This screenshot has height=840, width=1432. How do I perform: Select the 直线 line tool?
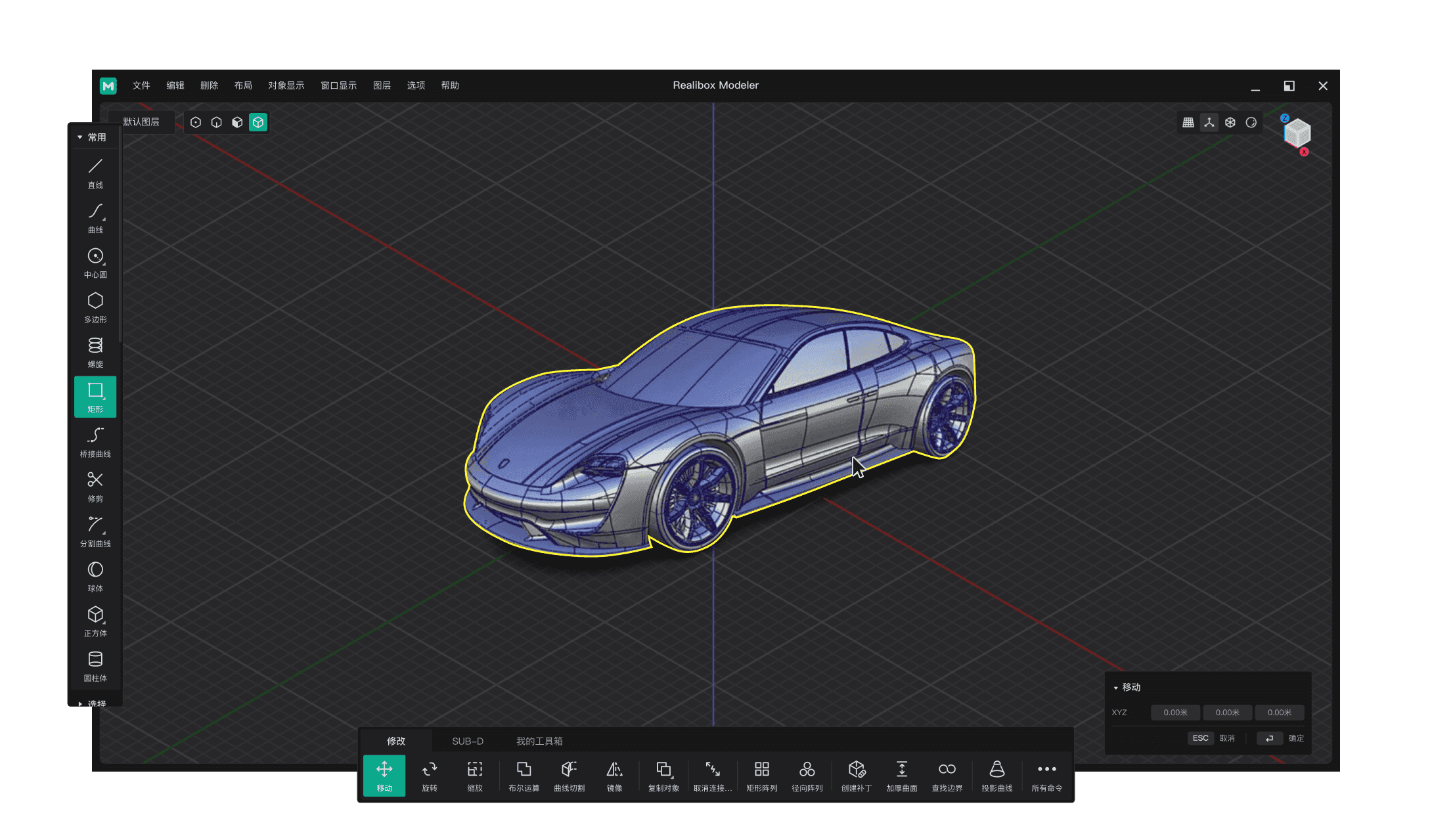point(95,173)
